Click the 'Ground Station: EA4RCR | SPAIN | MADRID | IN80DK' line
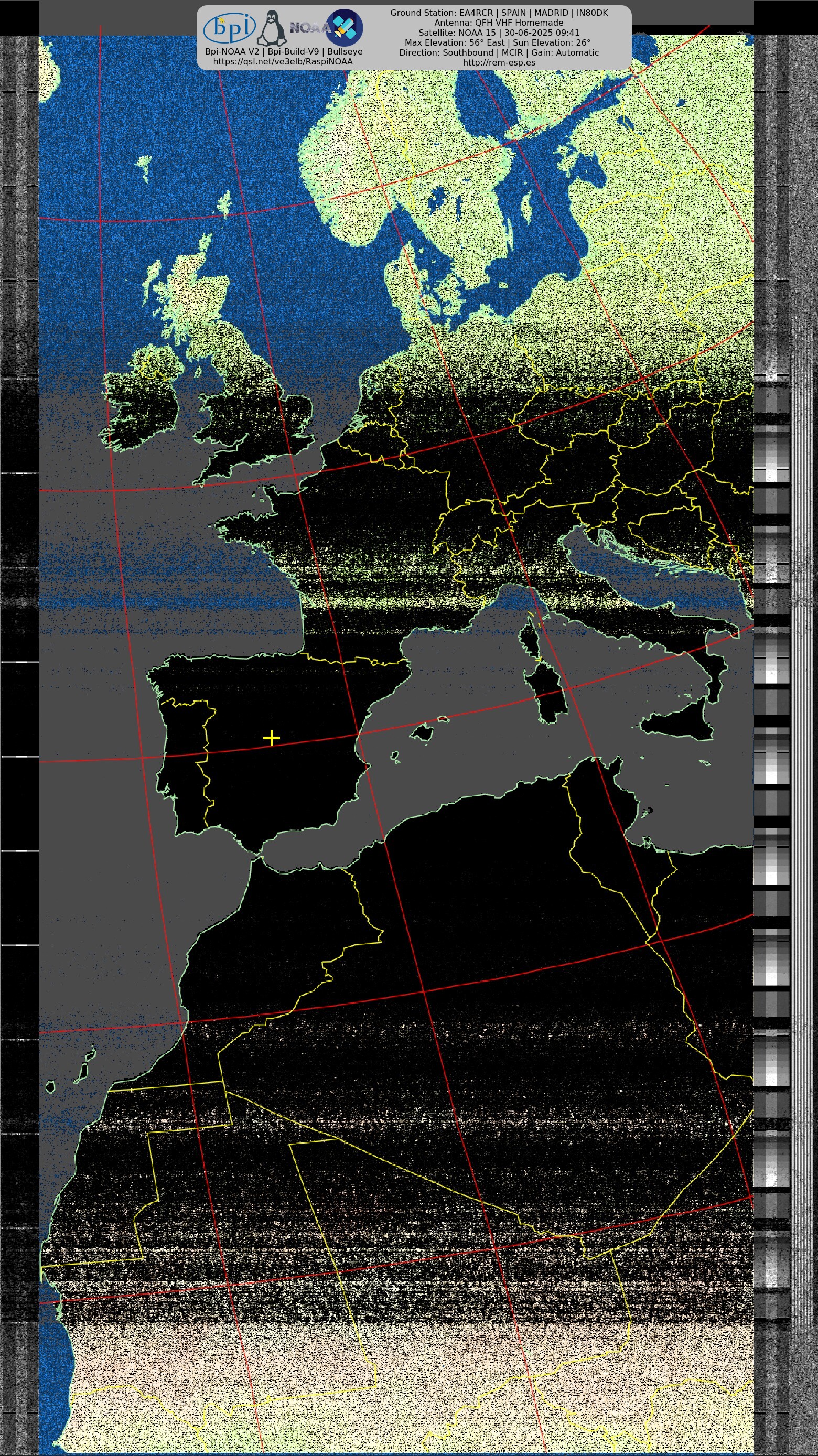Screen dimensions: 818x1456 499,13
